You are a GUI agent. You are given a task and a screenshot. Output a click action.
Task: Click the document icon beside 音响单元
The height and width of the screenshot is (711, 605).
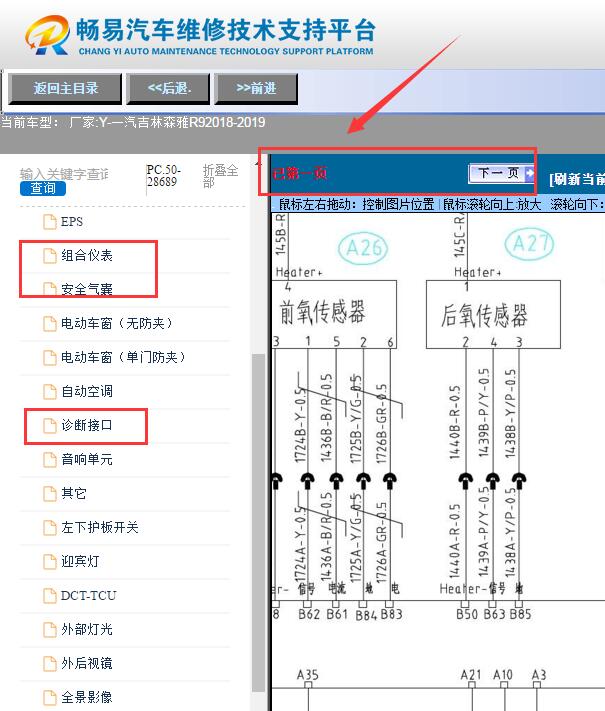click(x=49, y=459)
